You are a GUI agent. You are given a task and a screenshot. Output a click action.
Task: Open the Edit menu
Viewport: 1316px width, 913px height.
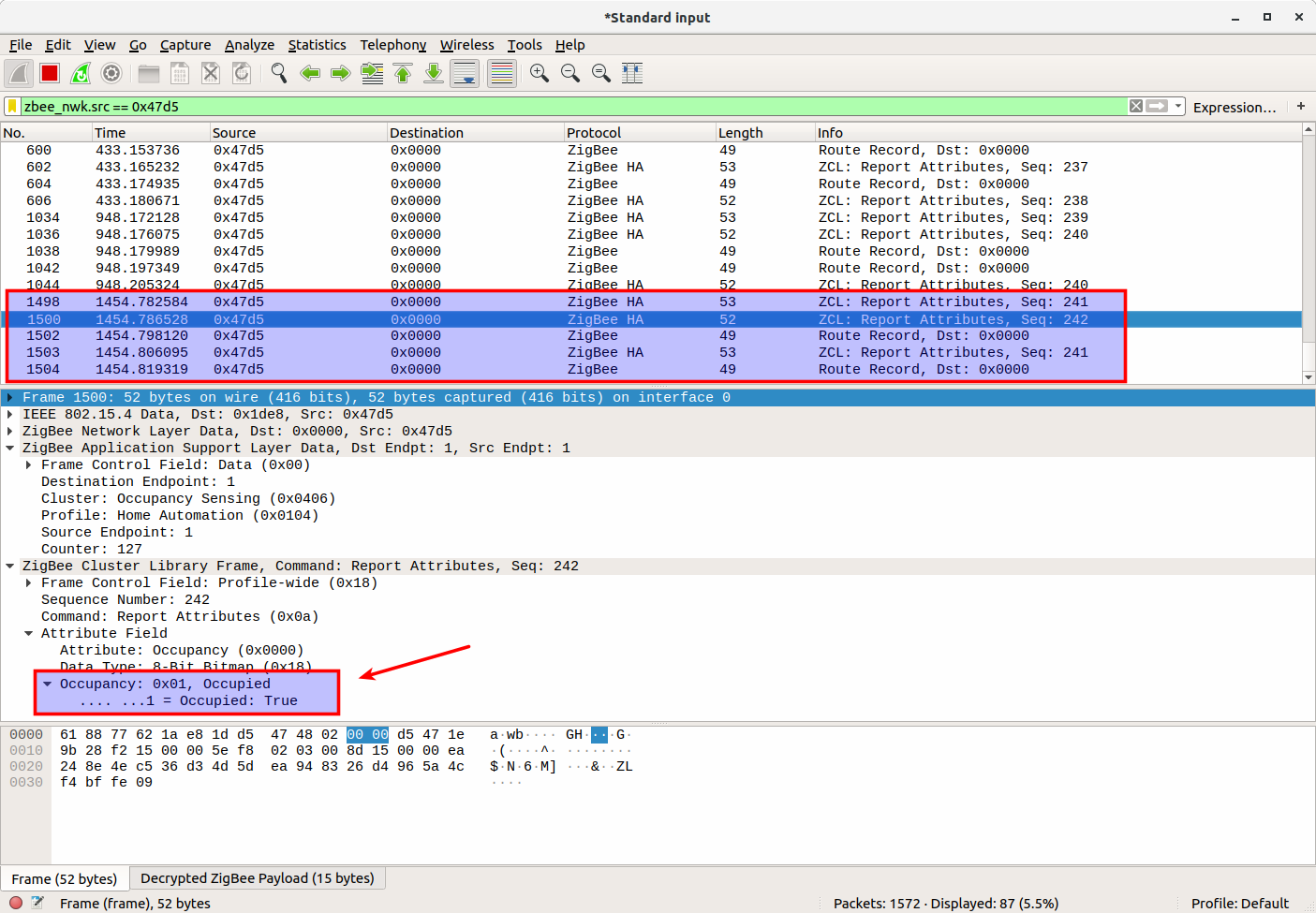click(x=58, y=45)
